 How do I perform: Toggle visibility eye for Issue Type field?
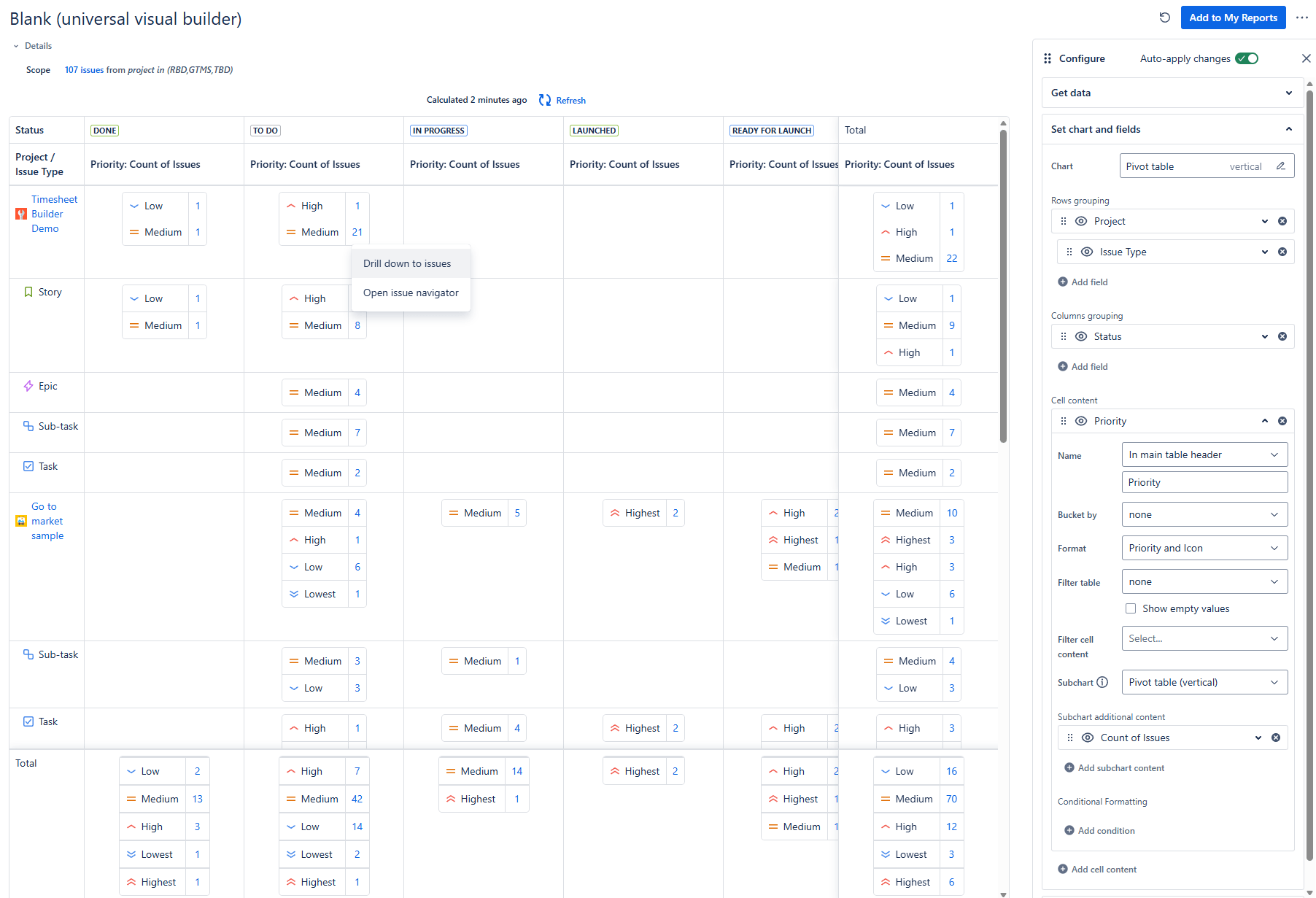click(x=1087, y=252)
